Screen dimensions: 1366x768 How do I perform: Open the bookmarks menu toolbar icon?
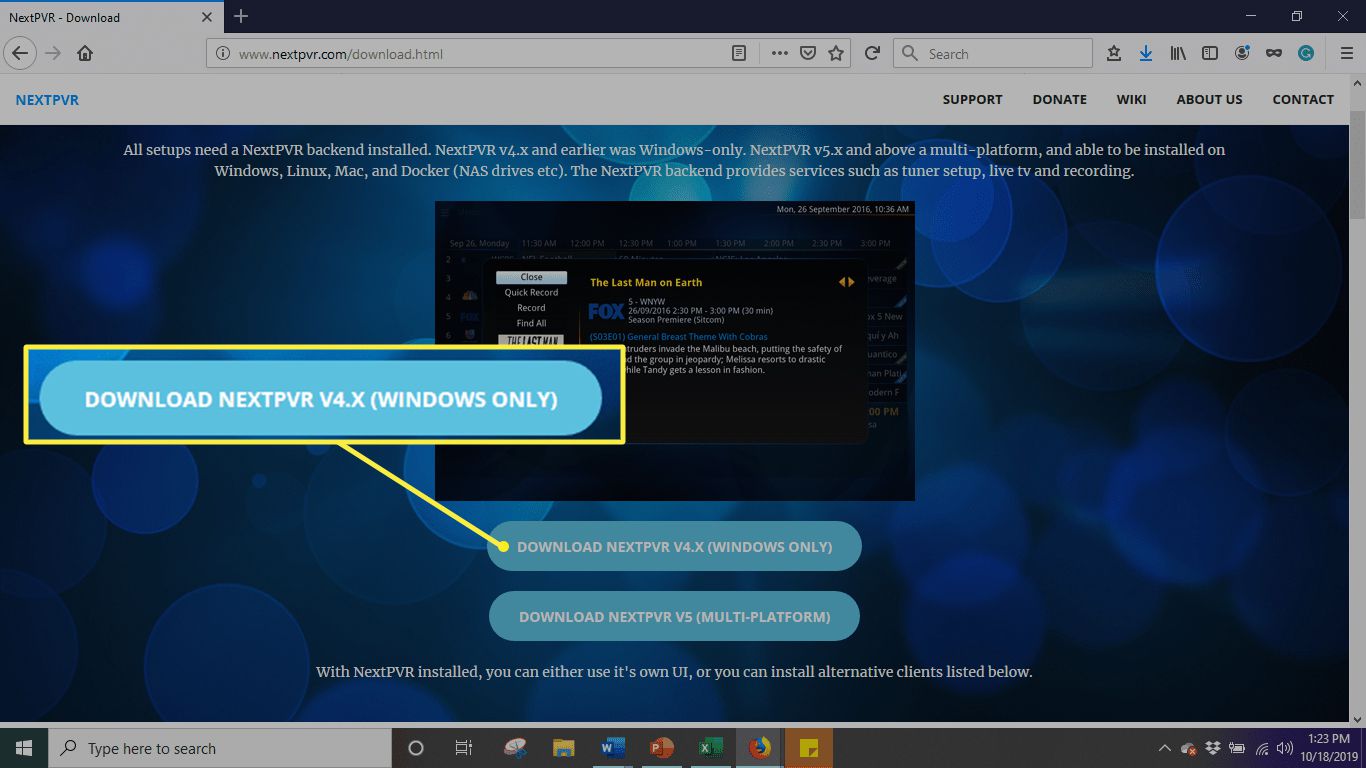coord(1114,54)
